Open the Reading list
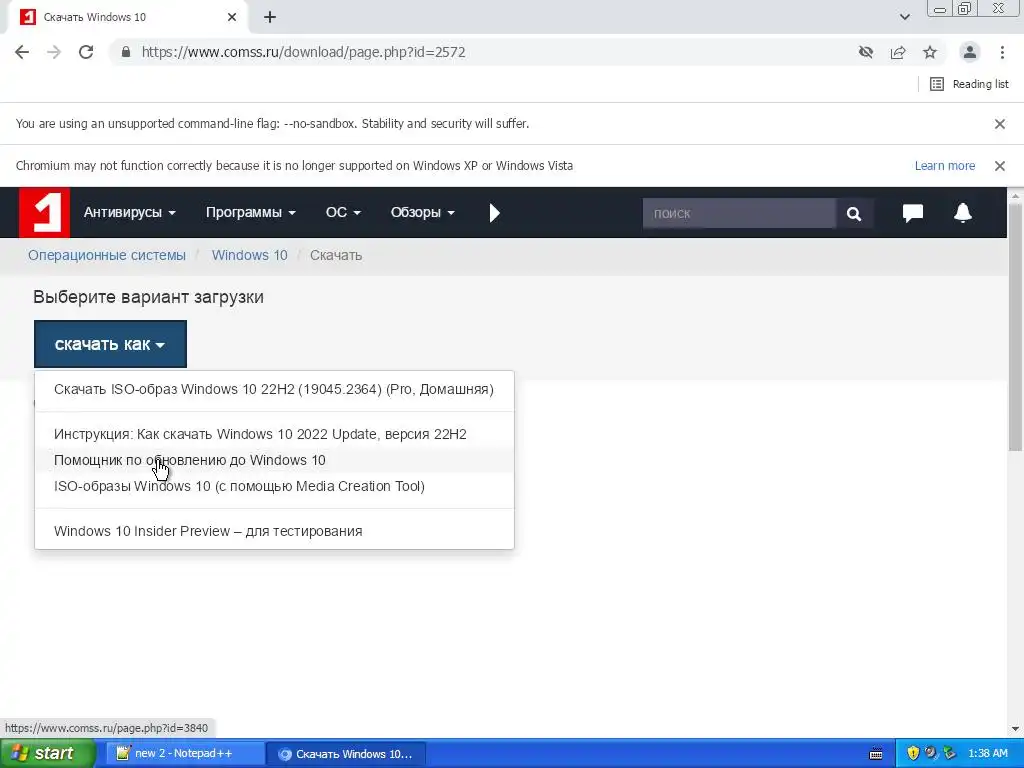The image size is (1024, 768). (x=969, y=84)
